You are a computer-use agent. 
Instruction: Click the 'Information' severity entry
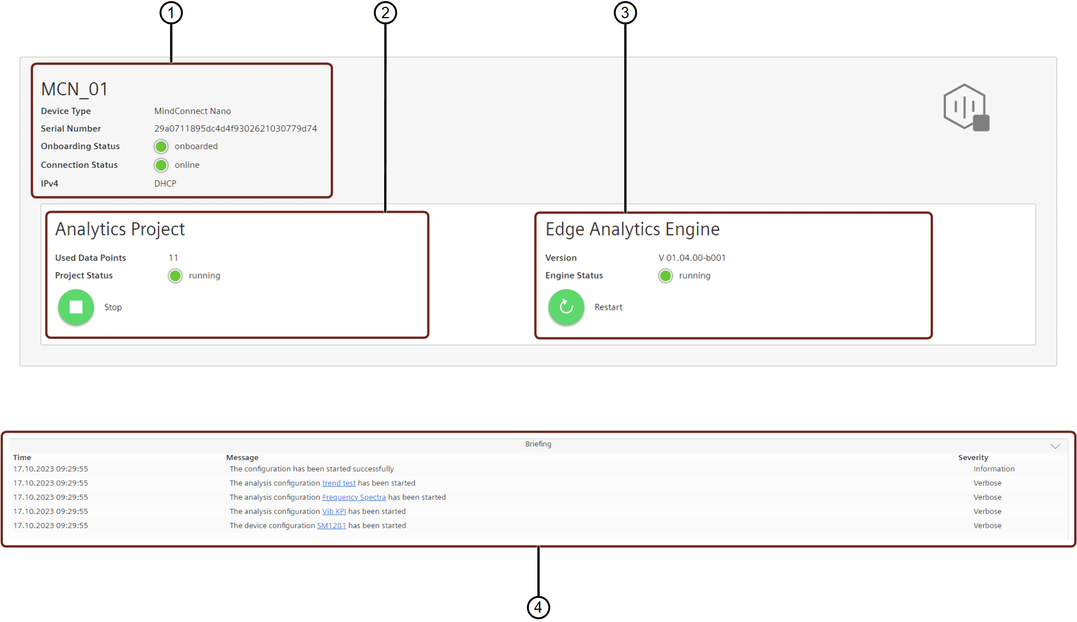click(x=994, y=469)
